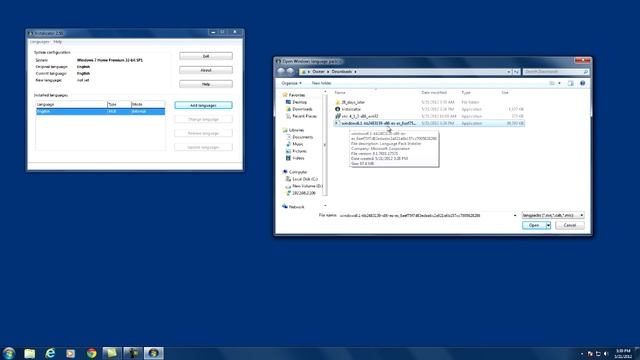
Task: Launch Windows Media Player from the taskbar
Action: coord(71,353)
